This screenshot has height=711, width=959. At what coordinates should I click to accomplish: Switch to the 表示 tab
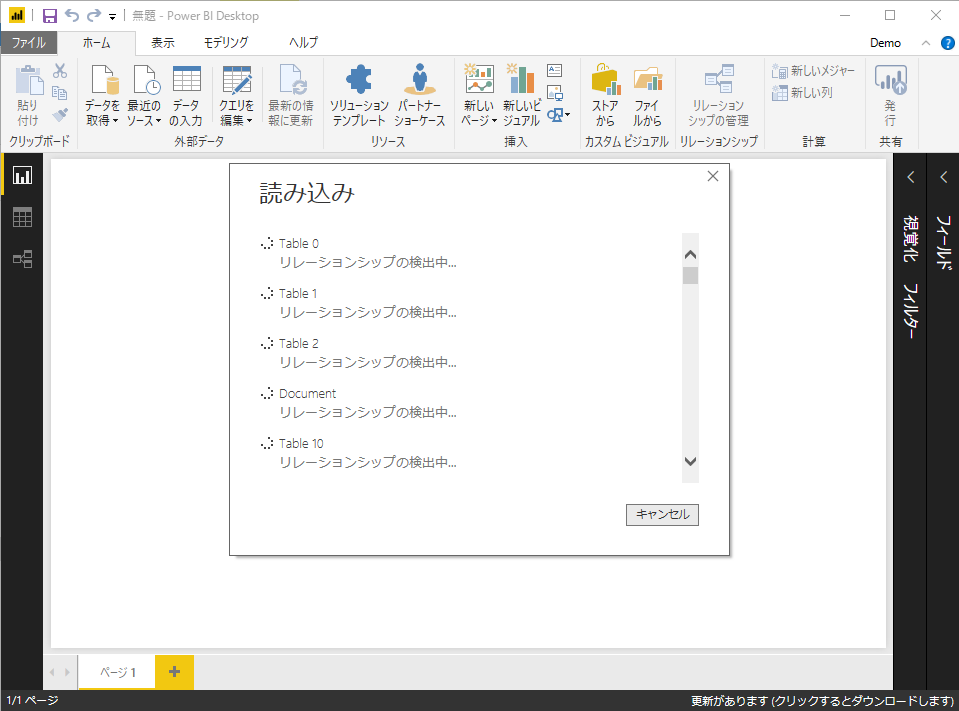[x=163, y=43]
